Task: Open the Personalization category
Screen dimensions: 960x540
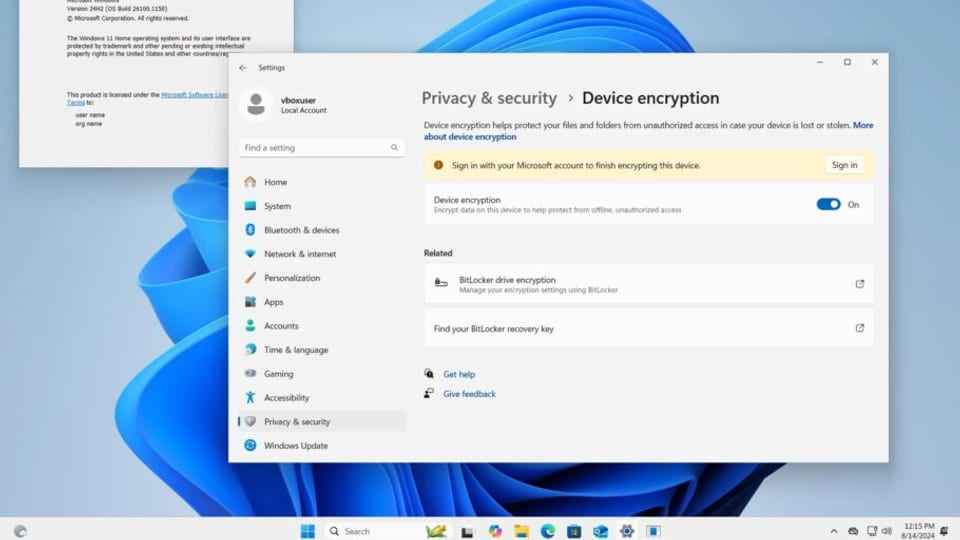Action: pyautogui.click(x=321, y=277)
